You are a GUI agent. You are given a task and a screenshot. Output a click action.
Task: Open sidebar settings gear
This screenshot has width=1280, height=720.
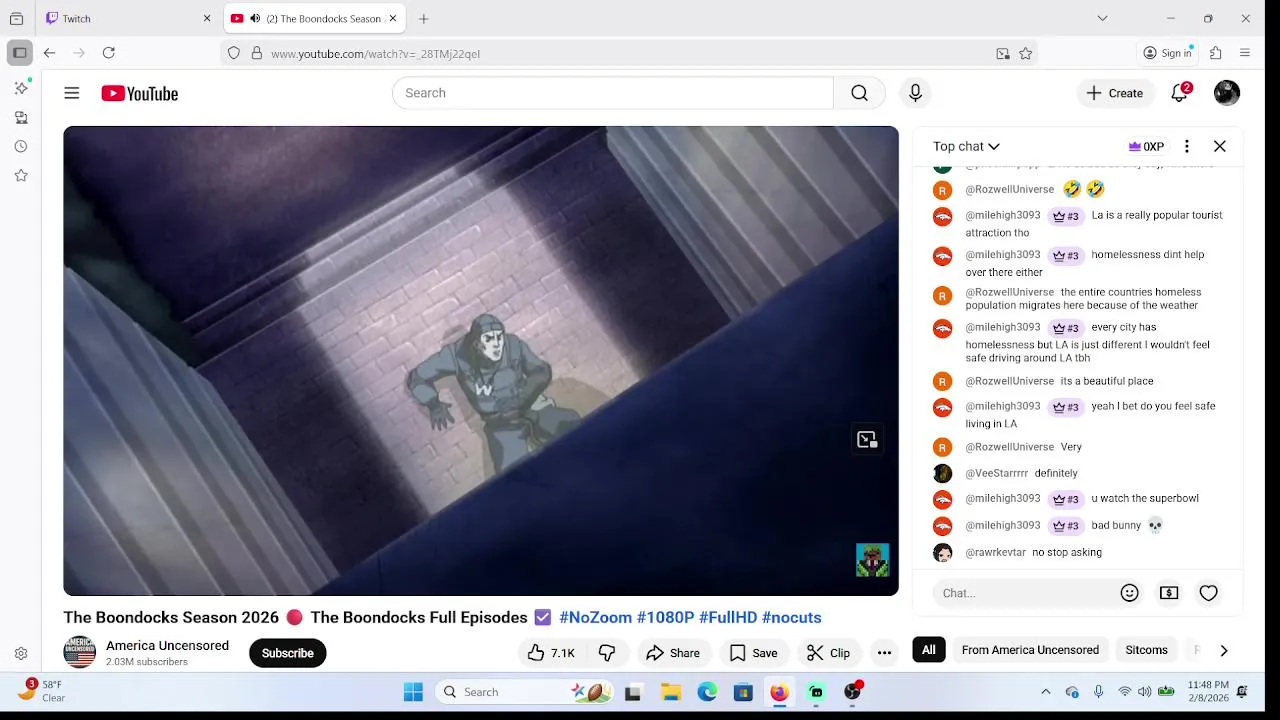click(21, 653)
